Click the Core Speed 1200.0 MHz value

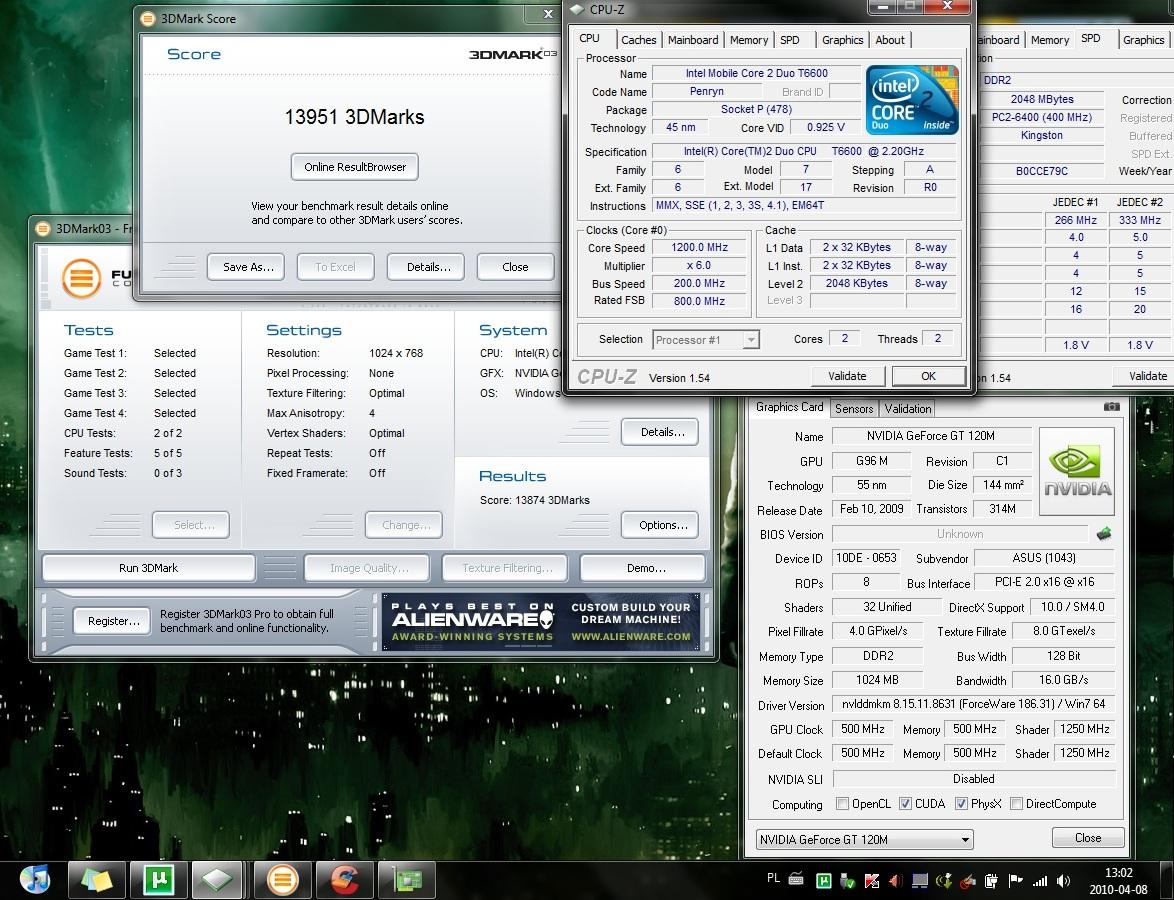699,247
